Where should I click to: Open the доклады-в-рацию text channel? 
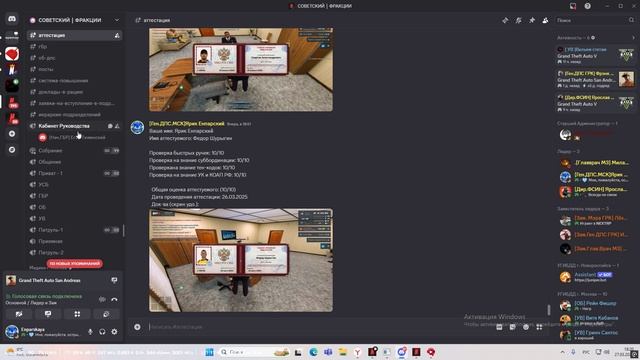coord(75,92)
